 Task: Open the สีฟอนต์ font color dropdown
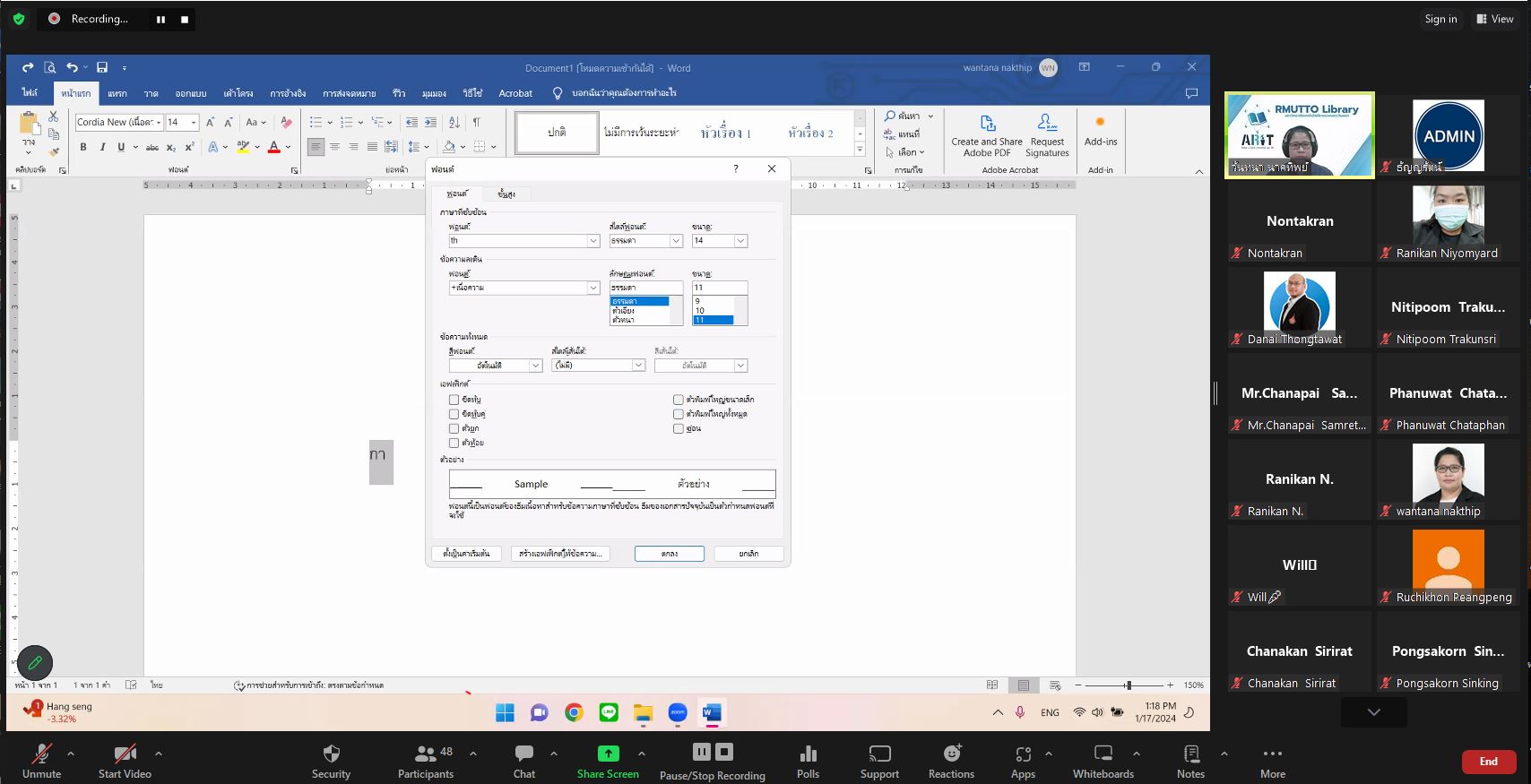(535, 366)
